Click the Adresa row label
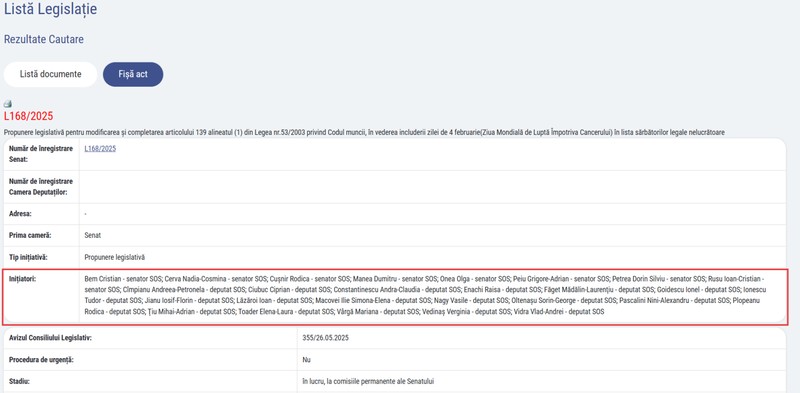The image size is (800, 393). [20, 214]
